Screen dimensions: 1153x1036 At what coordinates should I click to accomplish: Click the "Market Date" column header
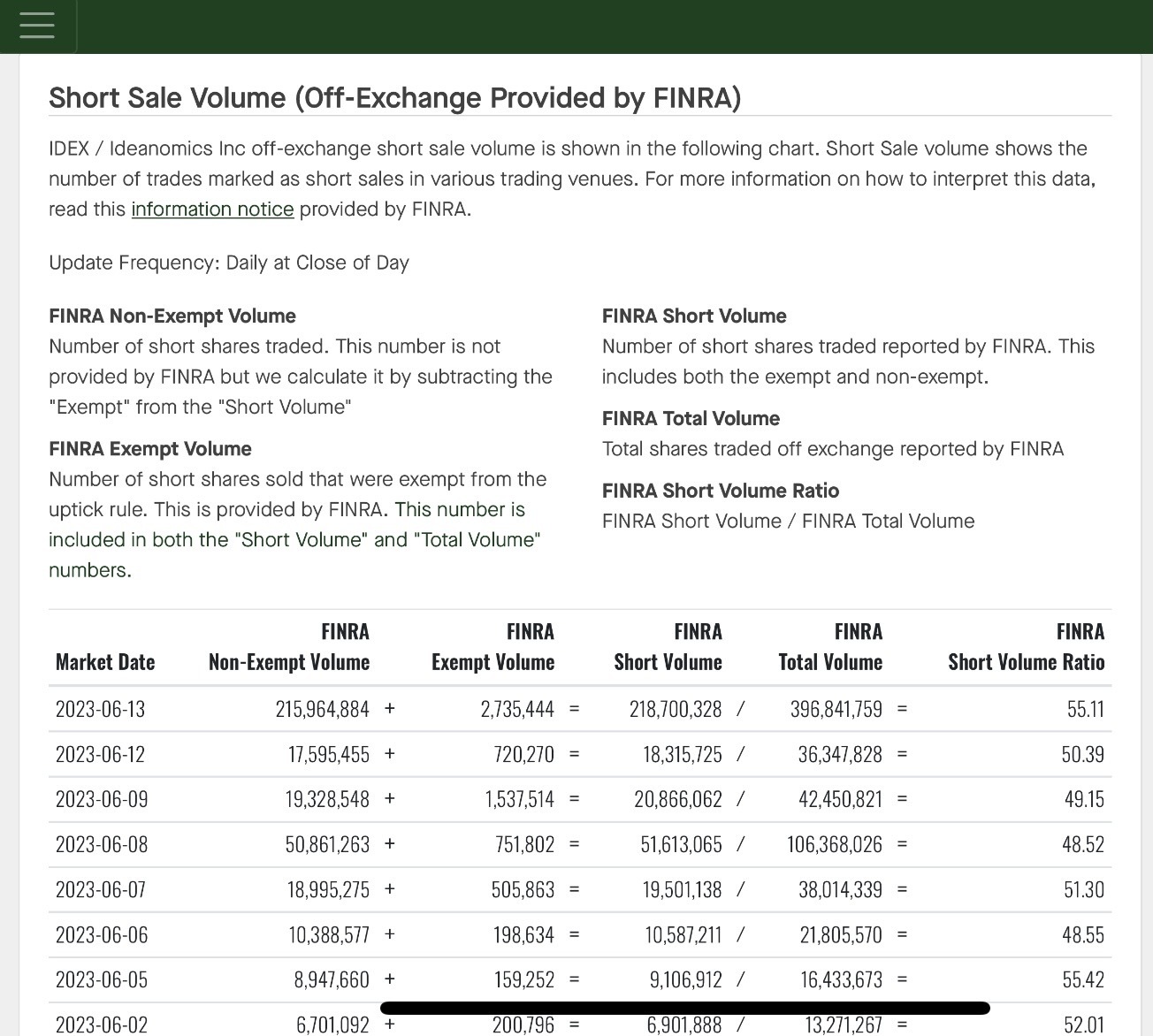[x=105, y=662]
